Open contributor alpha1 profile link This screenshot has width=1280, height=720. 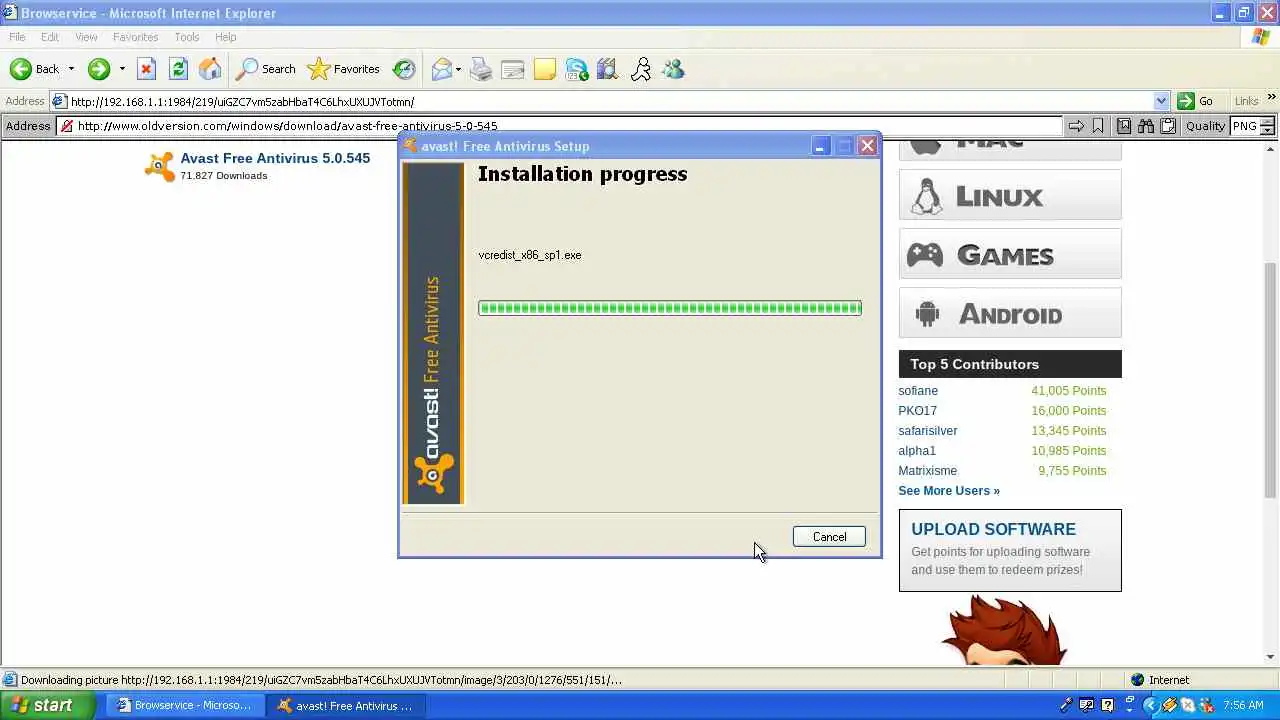pyautogui.click(x=917, y=451)
